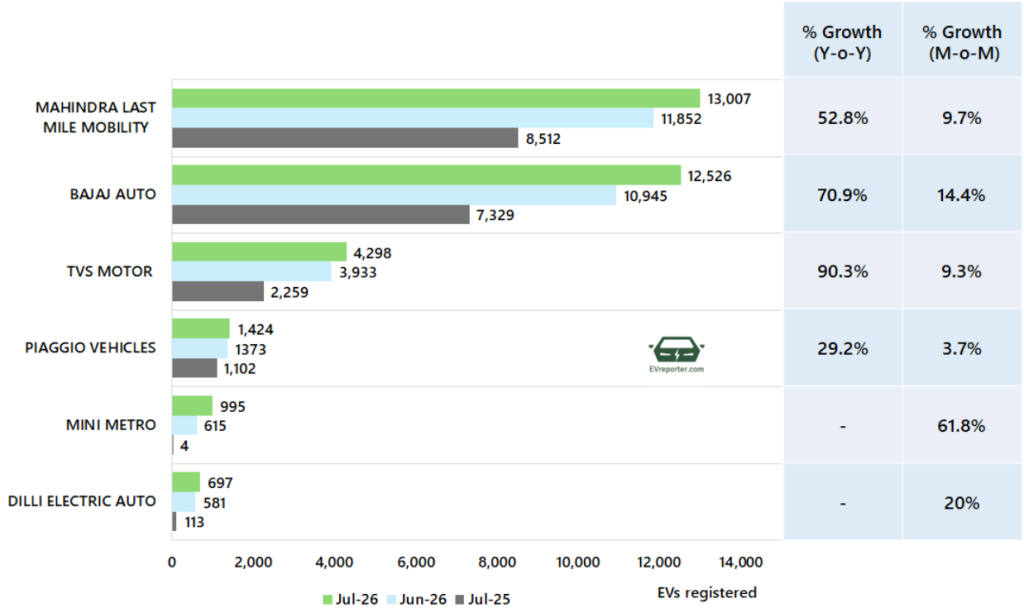
Task: Click Mini Metro's 995 green bar
Action: point(192,405)
